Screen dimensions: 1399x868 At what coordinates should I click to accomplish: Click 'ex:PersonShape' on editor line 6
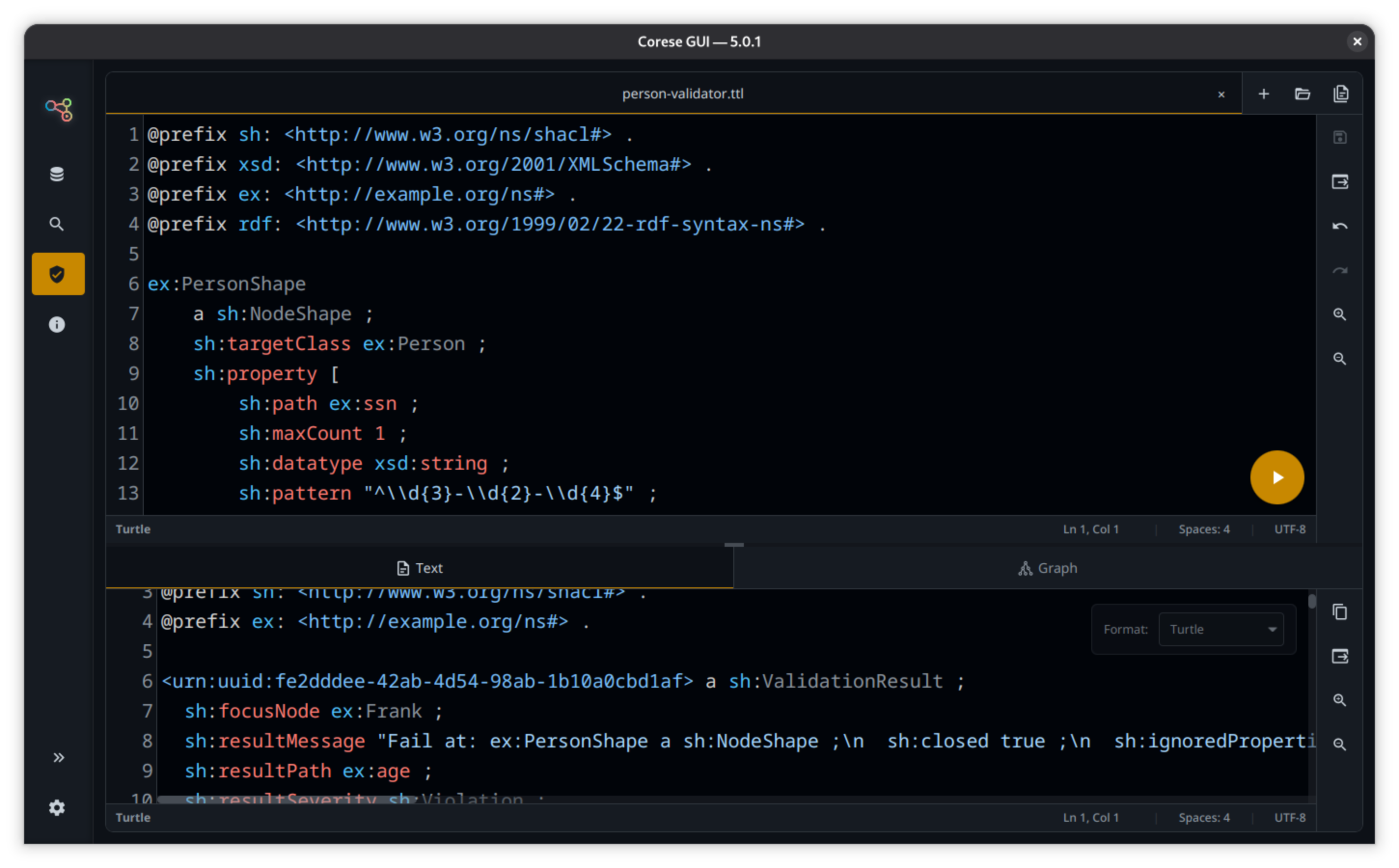(x=227, y=284)
